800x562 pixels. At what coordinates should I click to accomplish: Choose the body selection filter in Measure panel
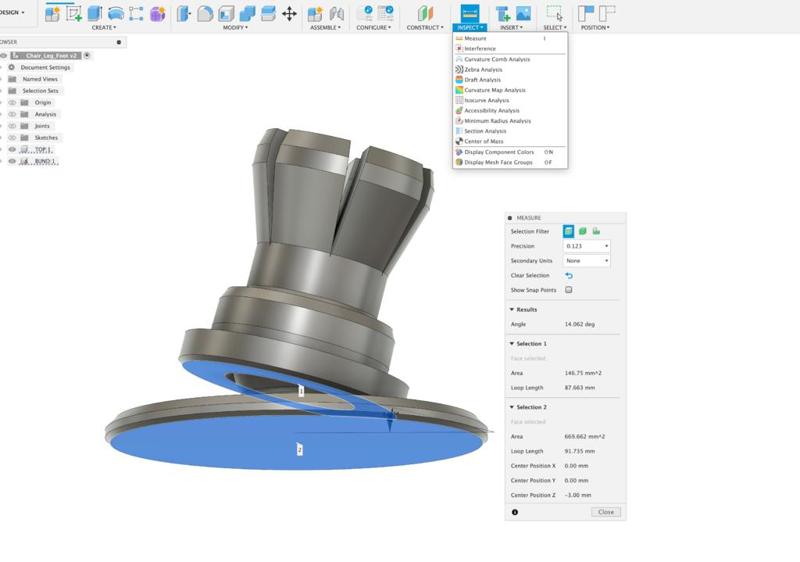pos(582,231)
